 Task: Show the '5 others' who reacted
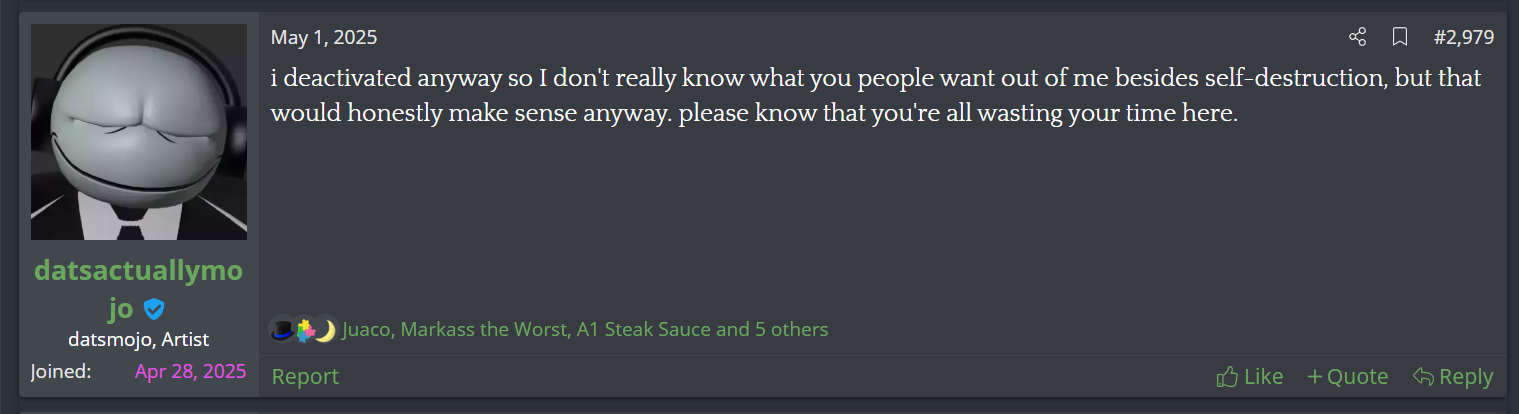792,329
